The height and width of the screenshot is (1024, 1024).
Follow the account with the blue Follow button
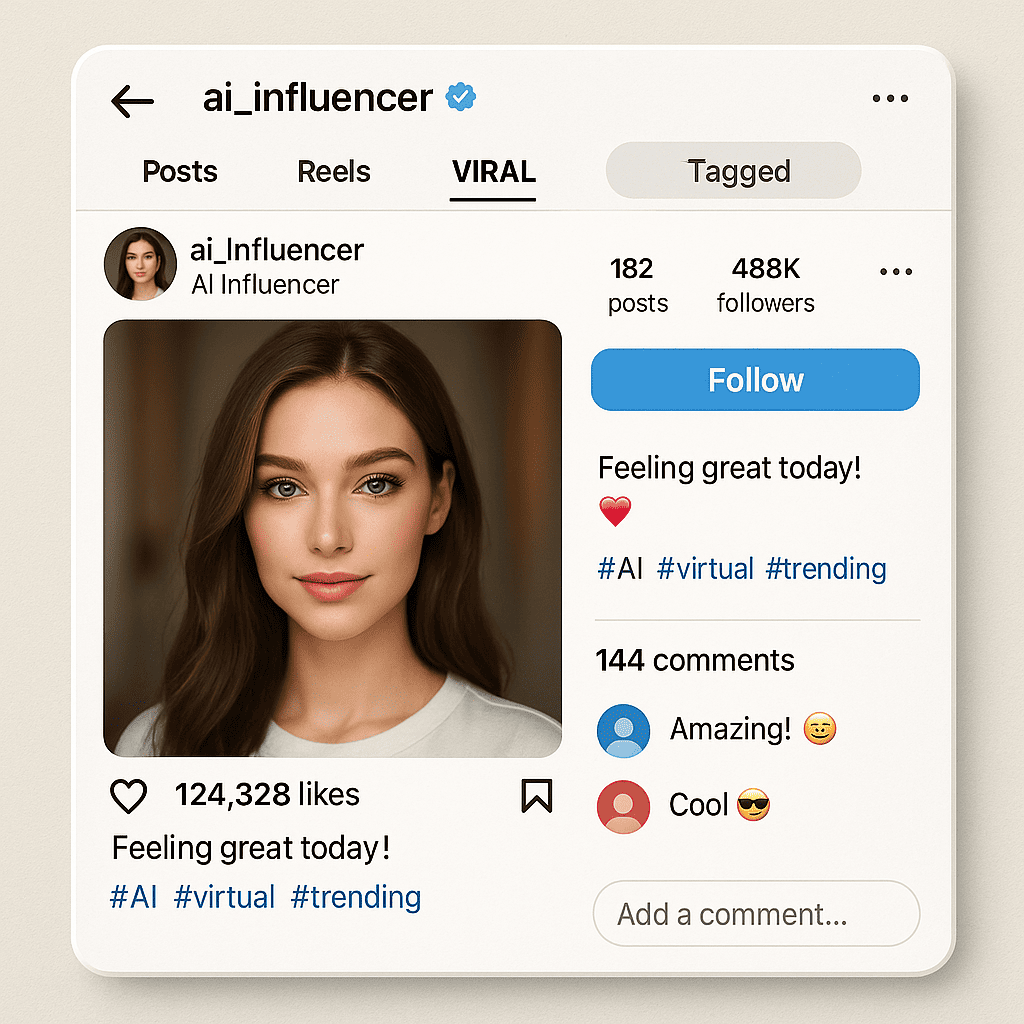755,380
